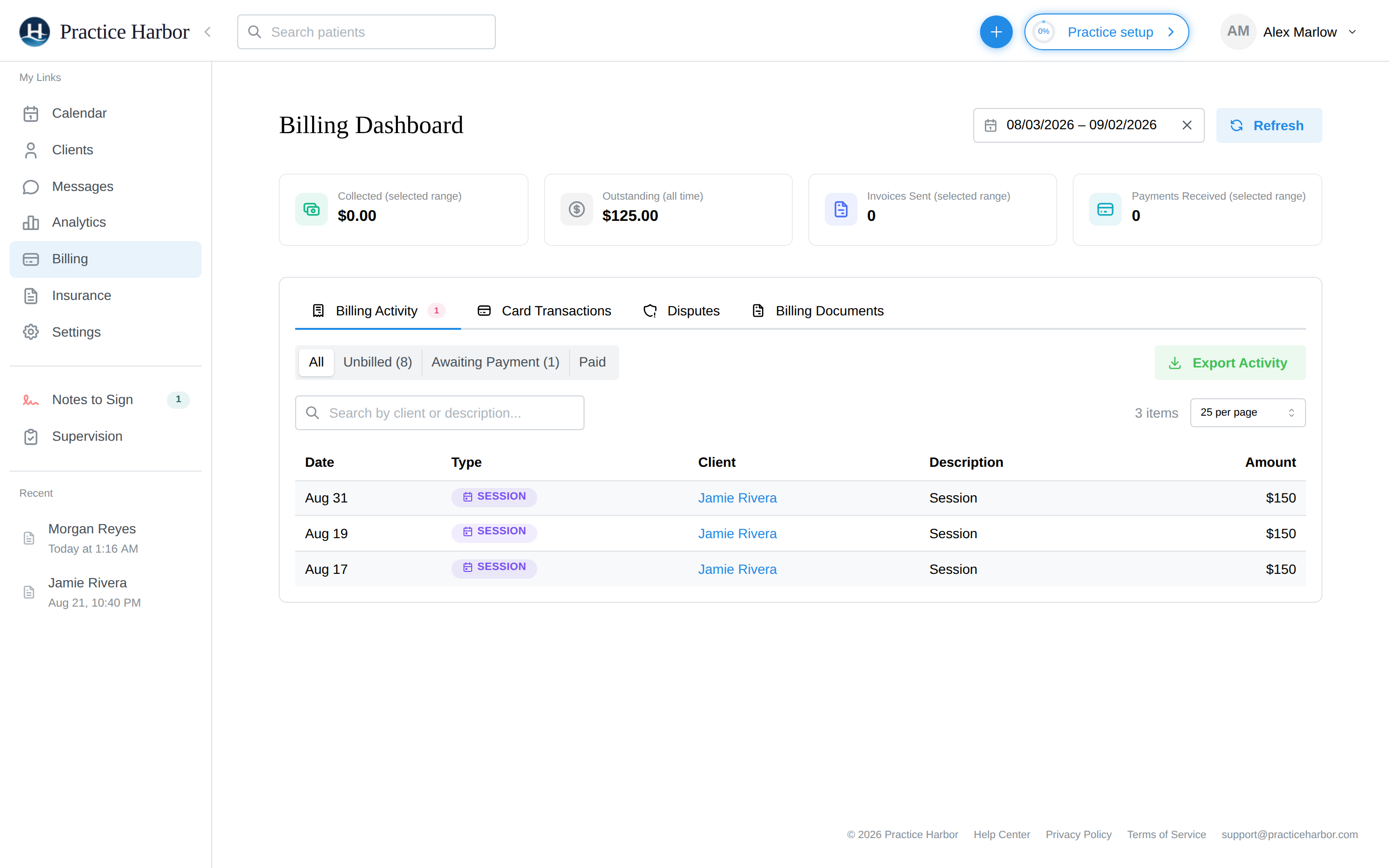
Task: Open Messages in the sidebar
Action: click(x=106, y=187)
